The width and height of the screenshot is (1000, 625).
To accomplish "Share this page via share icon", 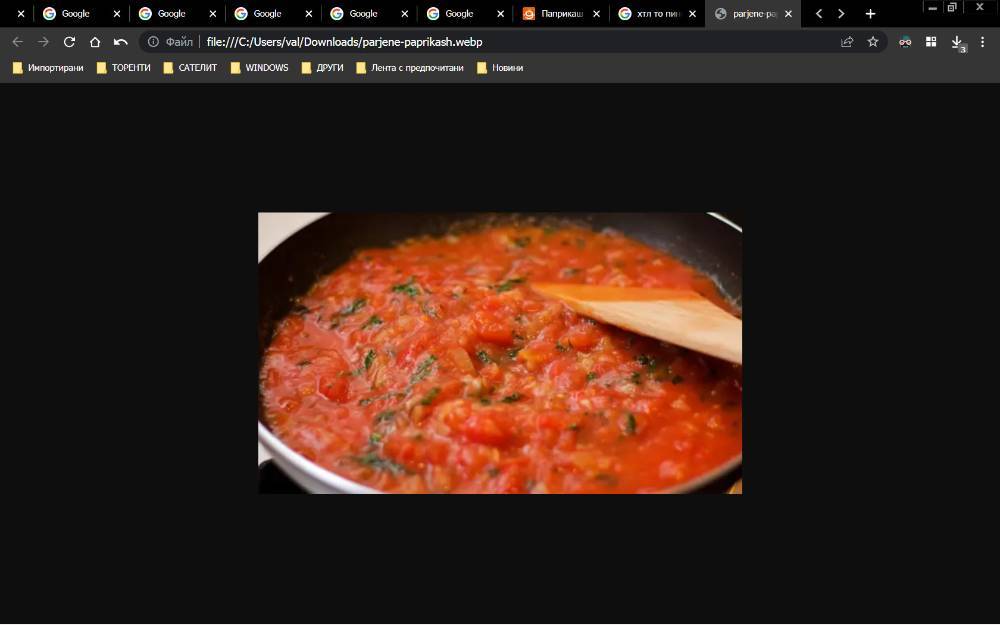I will pos(847,42).
